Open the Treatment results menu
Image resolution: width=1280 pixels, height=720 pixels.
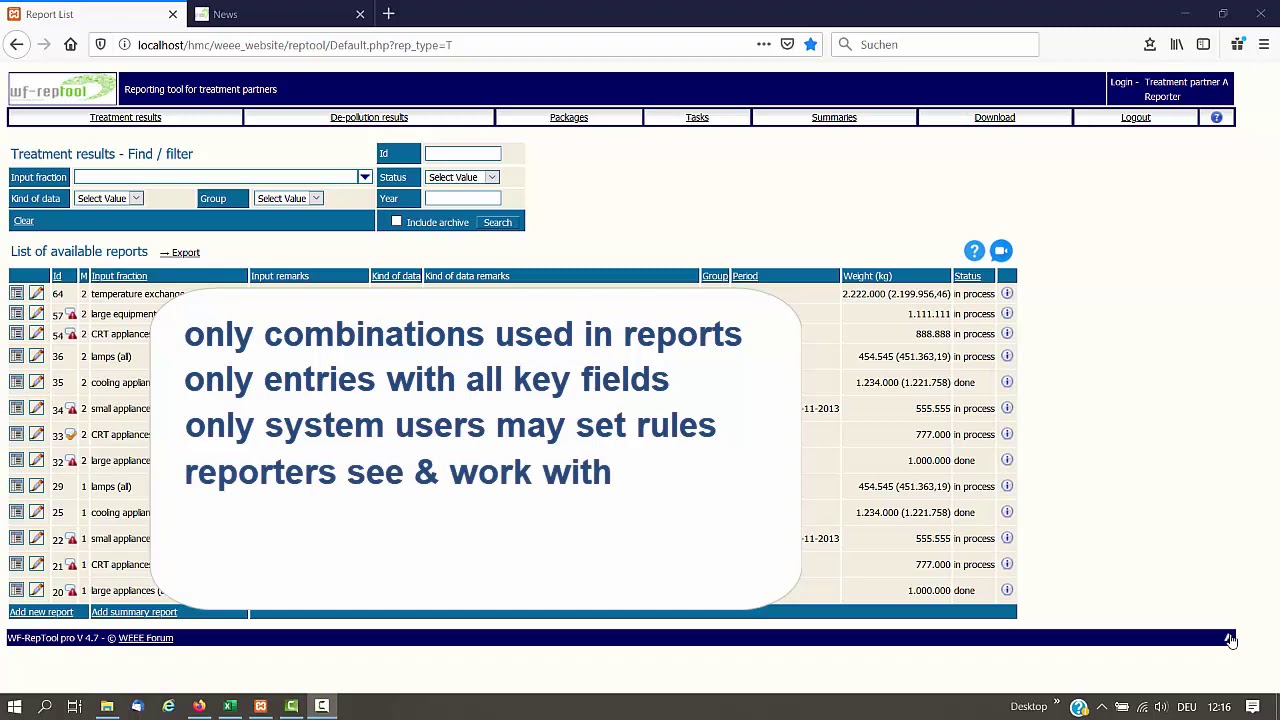pos(125,117)
